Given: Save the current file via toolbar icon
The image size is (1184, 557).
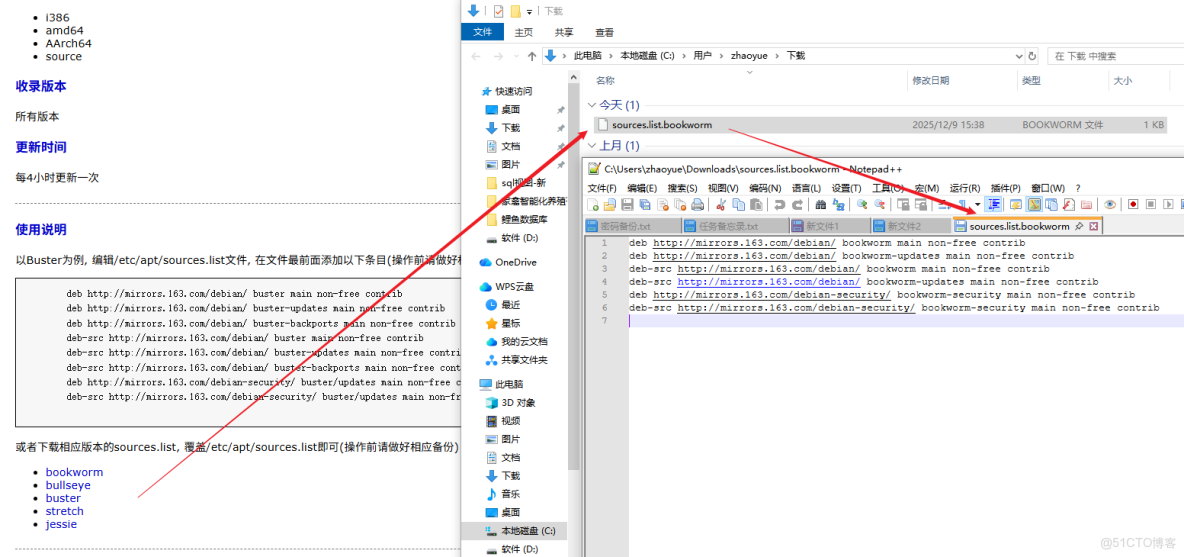Looking at the screenshot, I should 627,205.
